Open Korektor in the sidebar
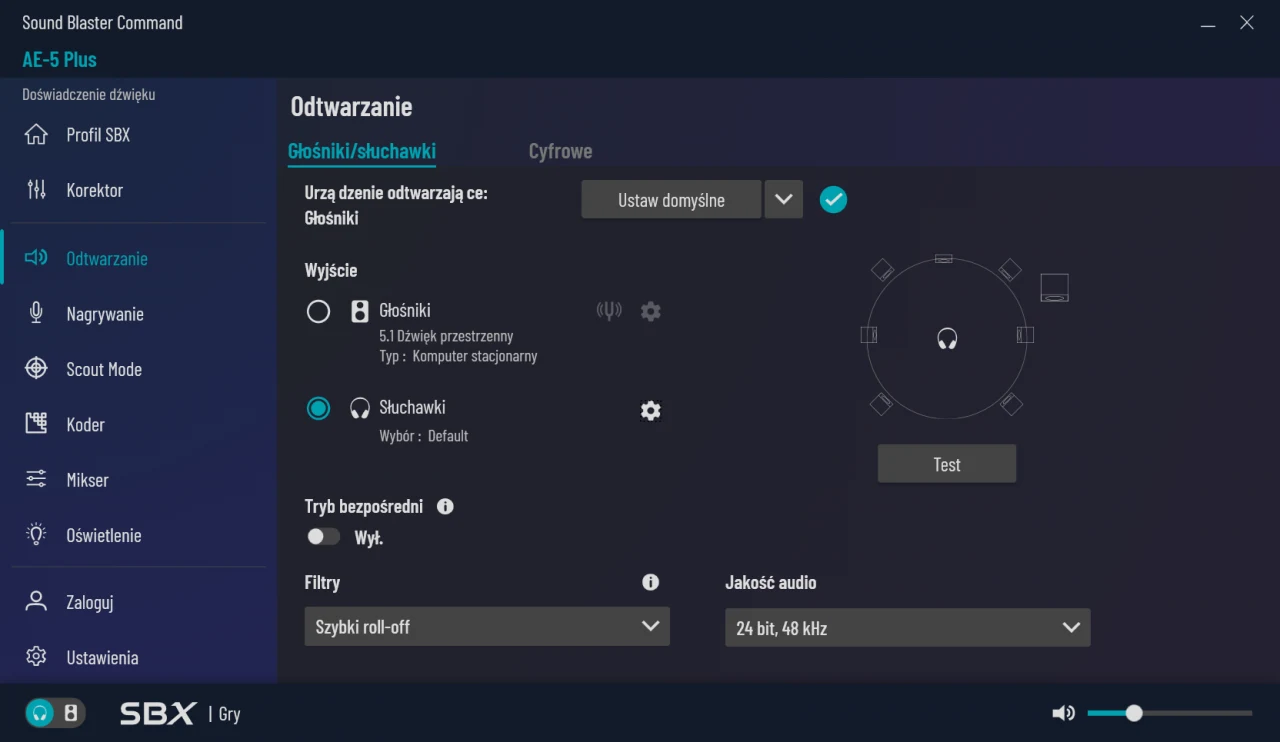Viewport: 1280px width, 742px height. [94, 190]
